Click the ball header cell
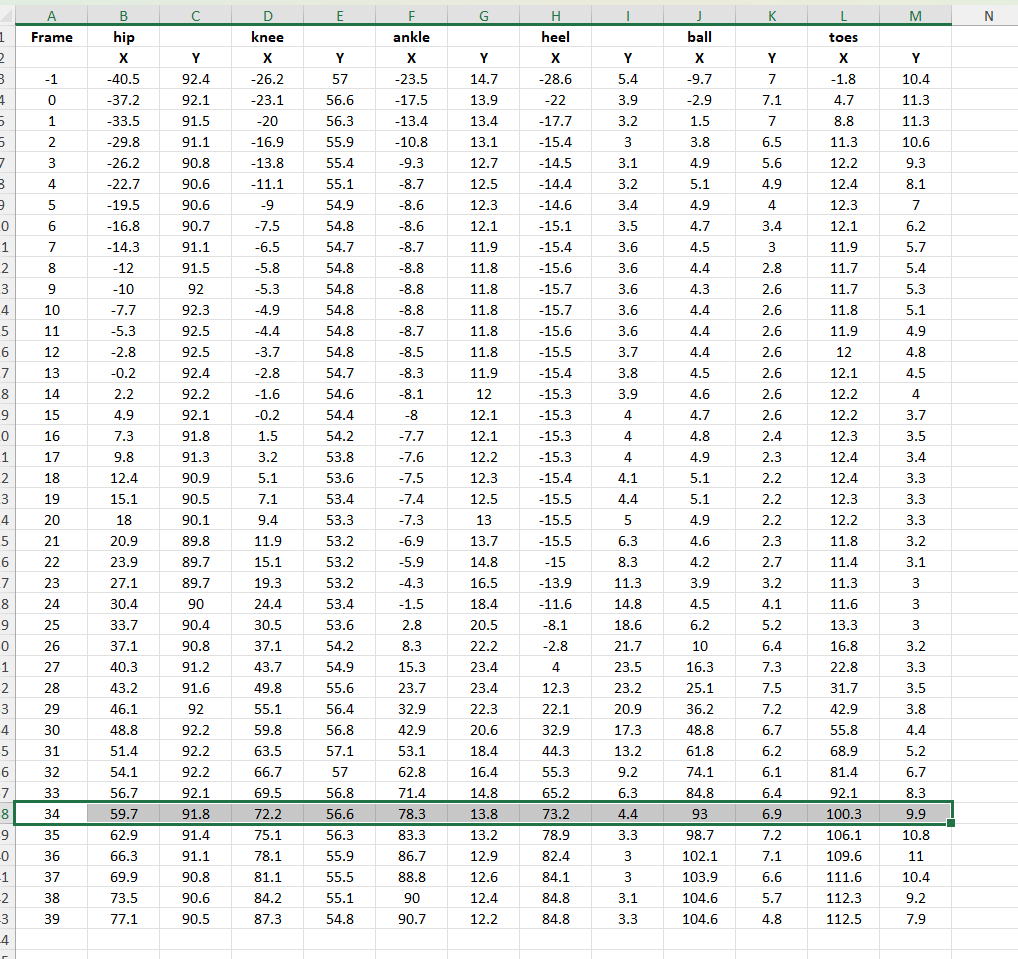The height and width of the screenshot is (959, 1018). (700, 37)
